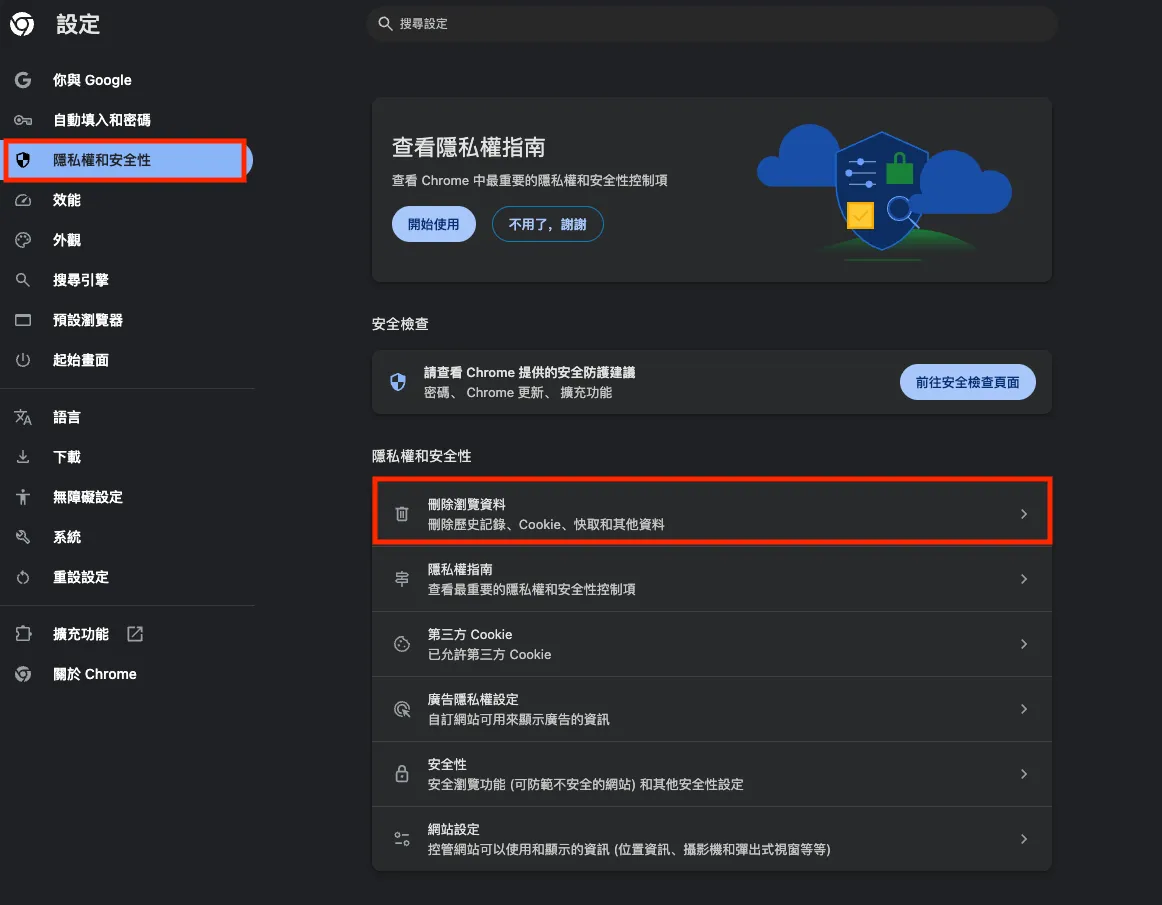Expand the 第三方 Cookie settings row

1023,644
